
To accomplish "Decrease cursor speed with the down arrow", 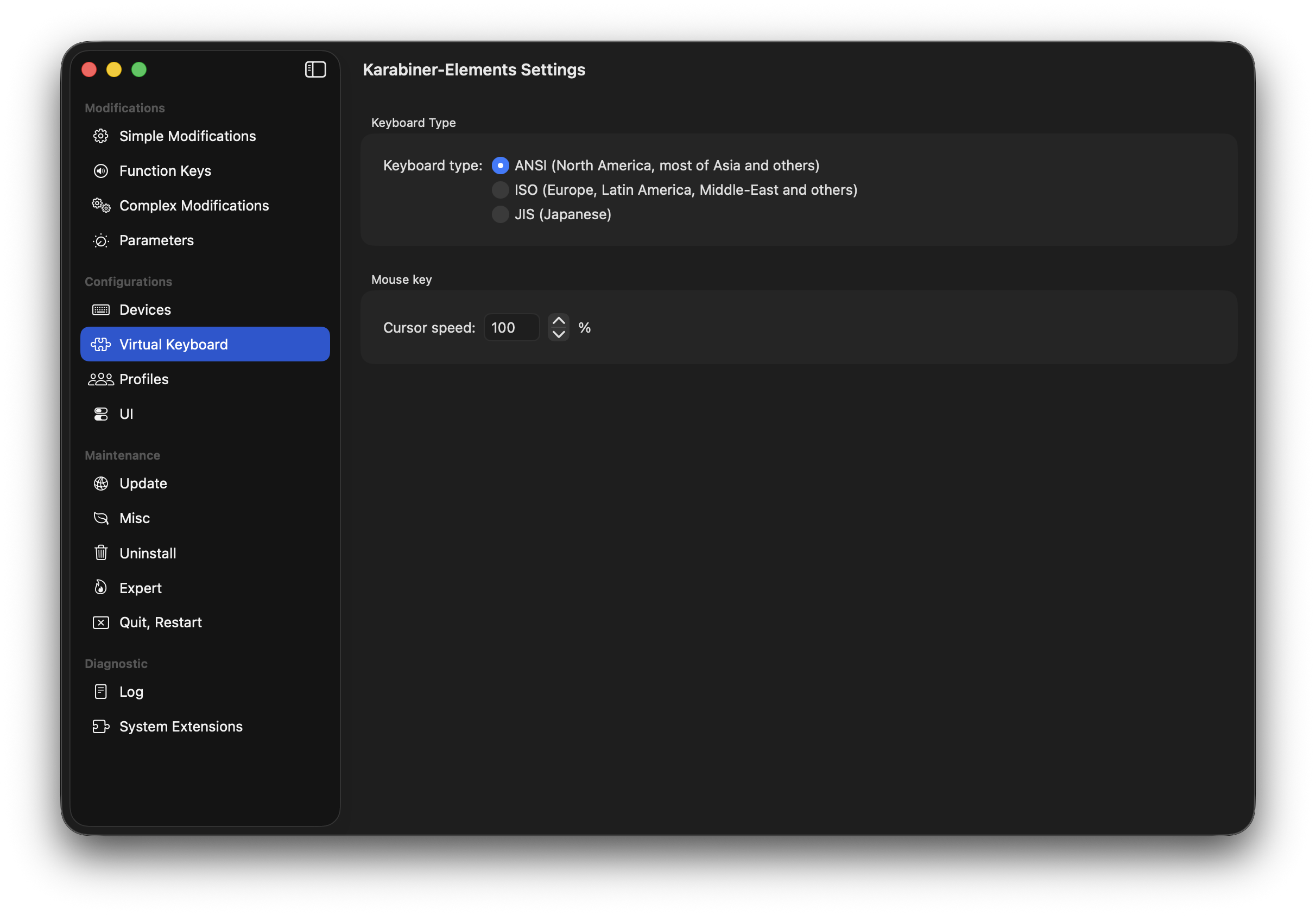I will (559, 335).
